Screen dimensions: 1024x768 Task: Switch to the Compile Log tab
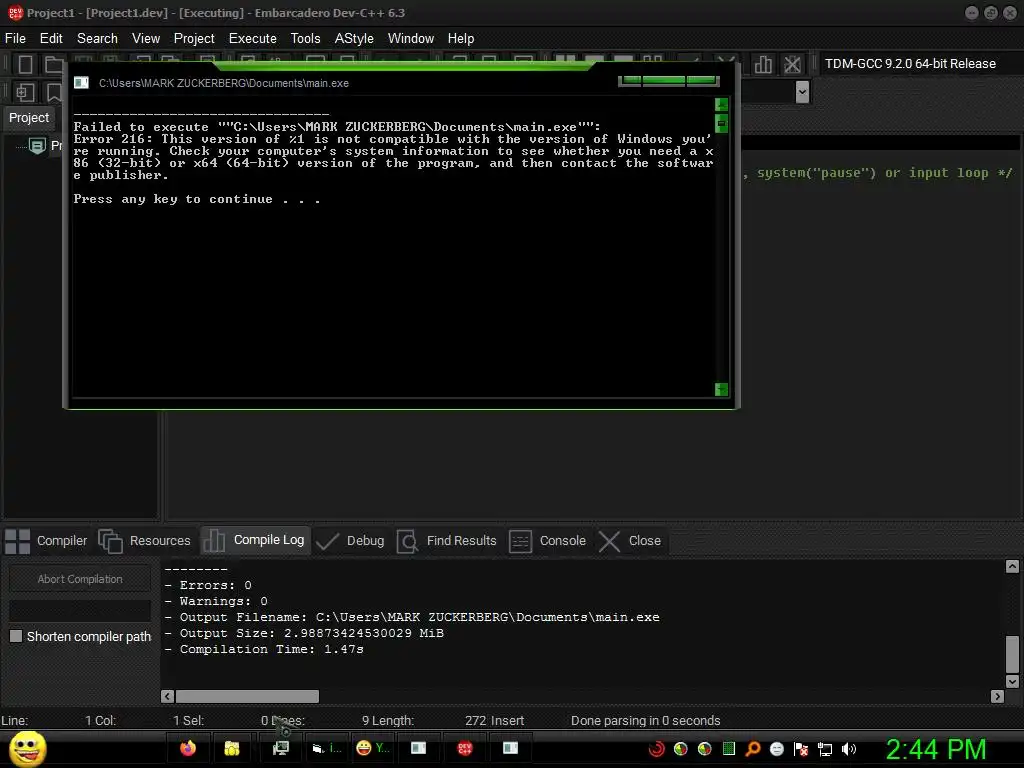tap(253, 540)
